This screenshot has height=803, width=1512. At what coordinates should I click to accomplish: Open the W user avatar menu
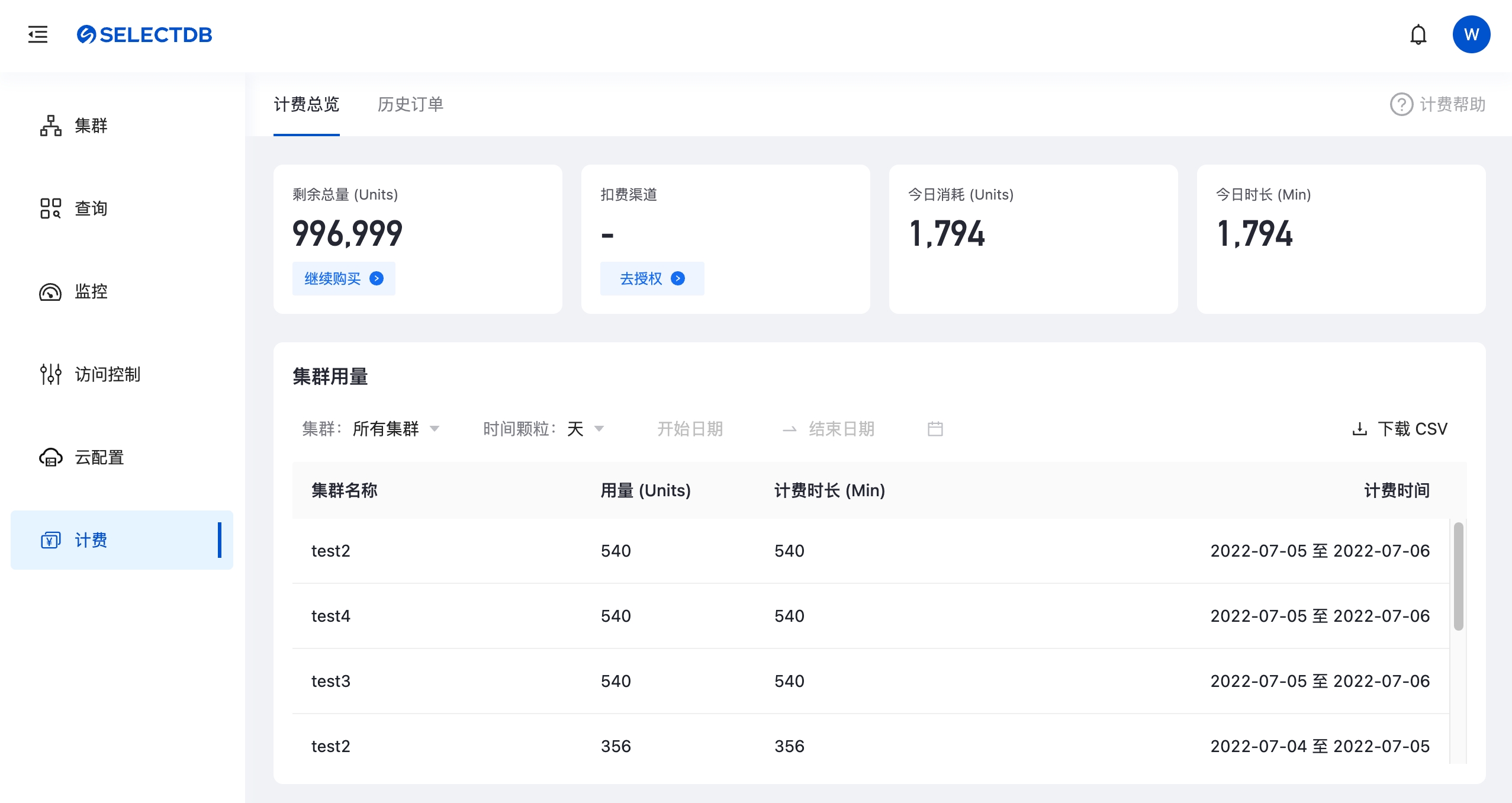[1471, 34]
